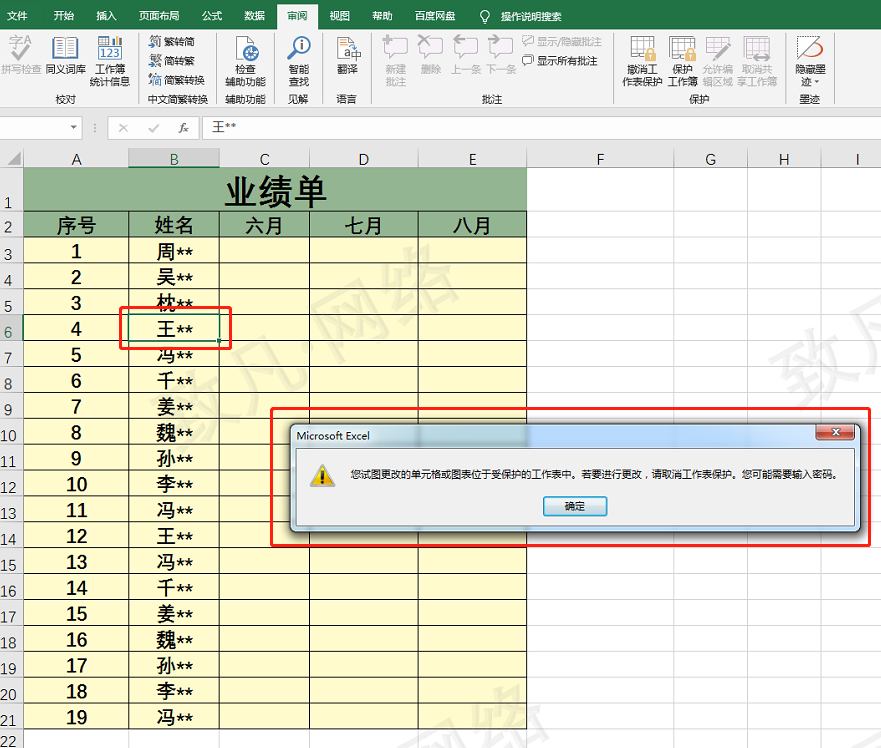
Task: Toggle show/hide comment (显示/隐藏批注)
Action: click(x=562, y=42)
